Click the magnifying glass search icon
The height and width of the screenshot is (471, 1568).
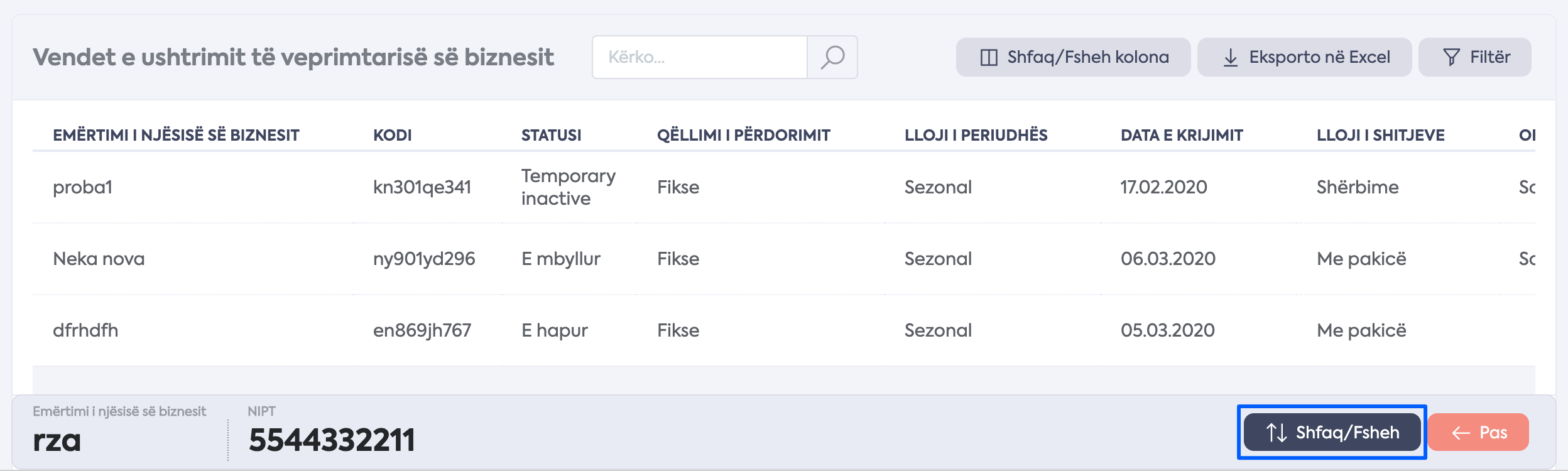pyautogui.click(x=832, y=57)
